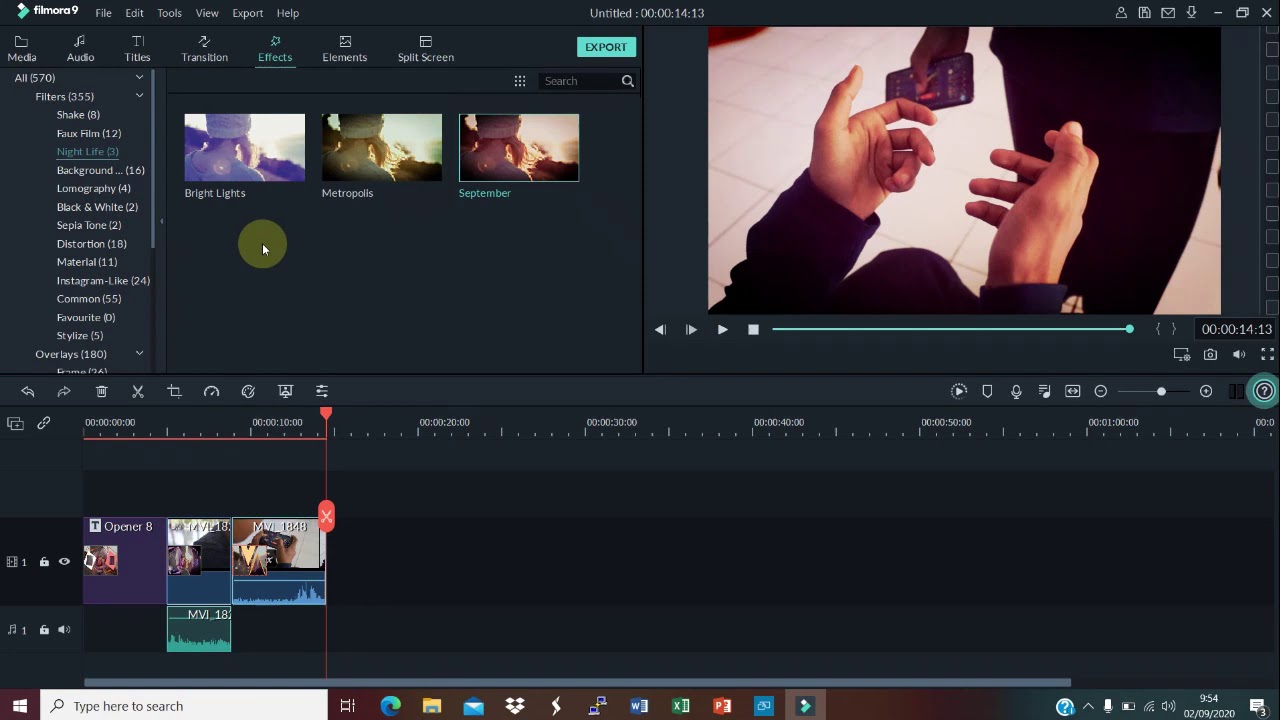1280x720 pixels.
Task: Delete selected clip with trash icon
Action: (x=101, y=391)
